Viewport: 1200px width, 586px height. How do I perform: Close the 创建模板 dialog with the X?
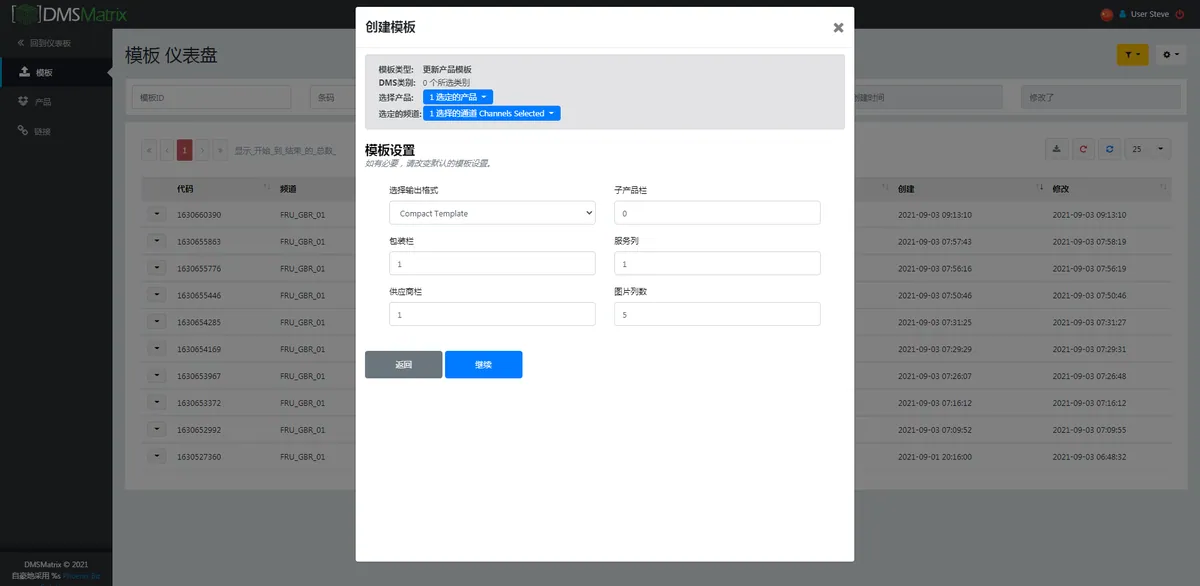pos(838,28)
